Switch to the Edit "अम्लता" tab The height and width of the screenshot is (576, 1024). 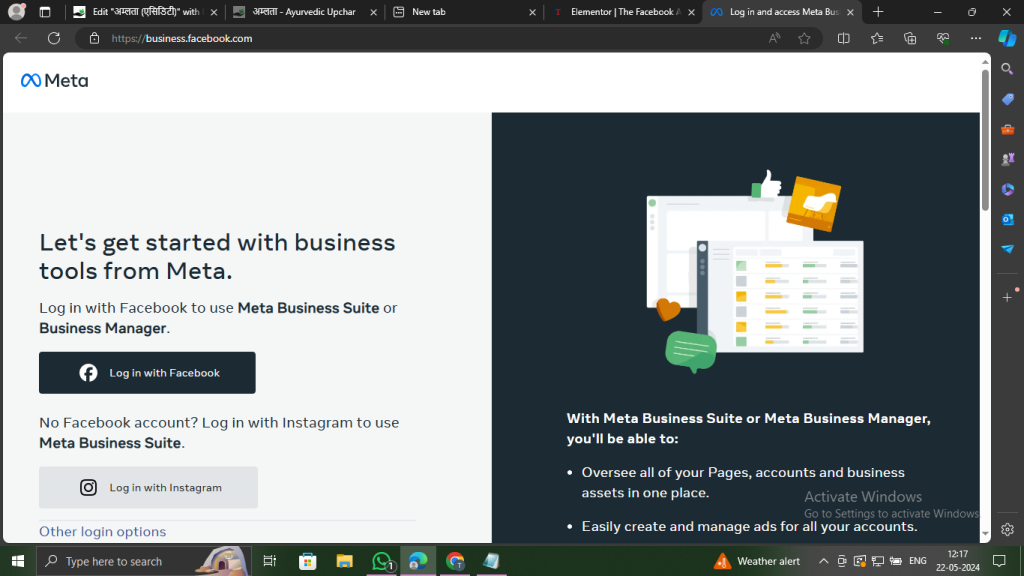point(146,12)
